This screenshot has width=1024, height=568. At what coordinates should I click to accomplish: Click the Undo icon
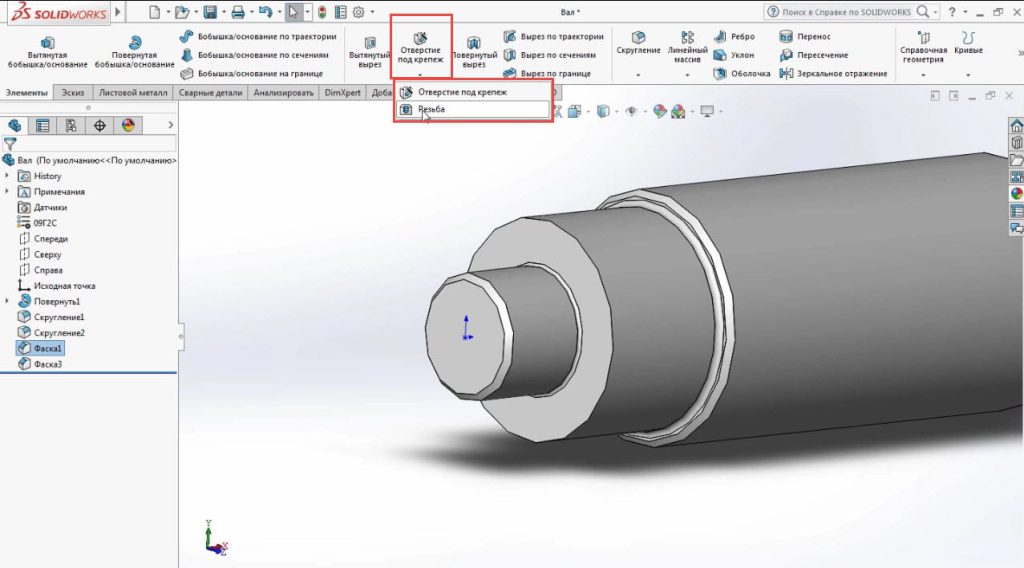pyautogui.click(x=265, y=12)
